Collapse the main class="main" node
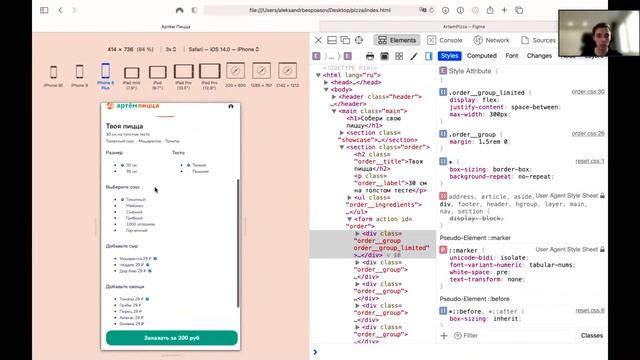This screenshot has width=640, height=360. click(334, 111)
